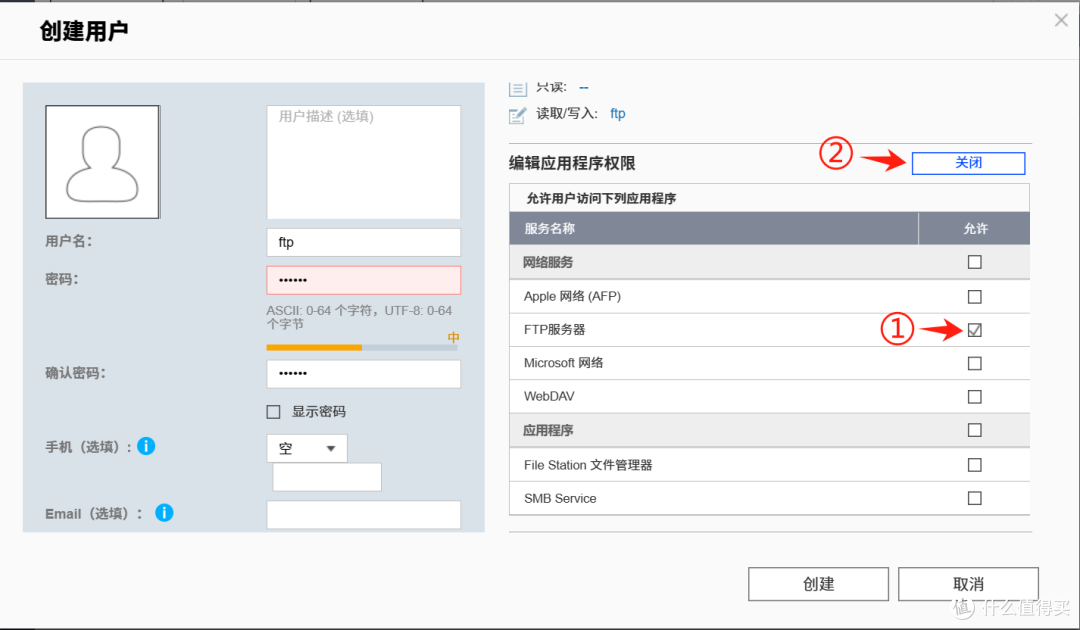1080x630 pixels.
Task: Click the Email input field
Action: pyautogui.click(x=364, y=514)
